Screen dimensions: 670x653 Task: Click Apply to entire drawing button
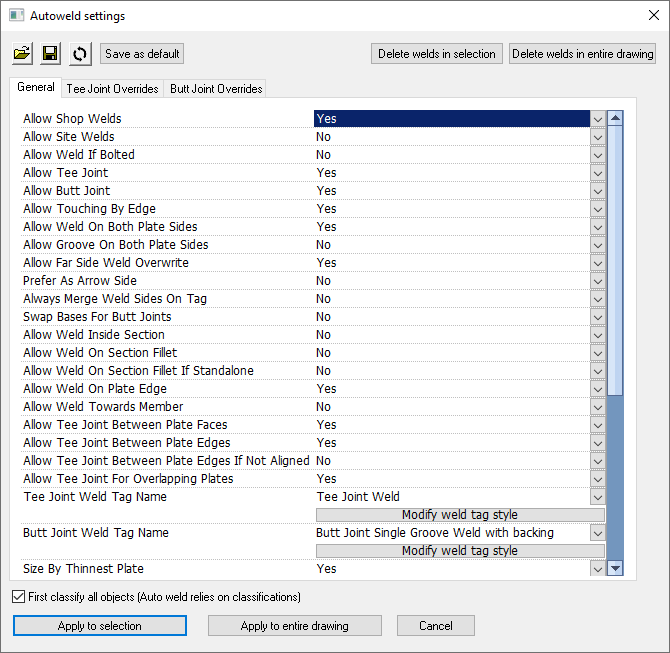tap(295, 626)
